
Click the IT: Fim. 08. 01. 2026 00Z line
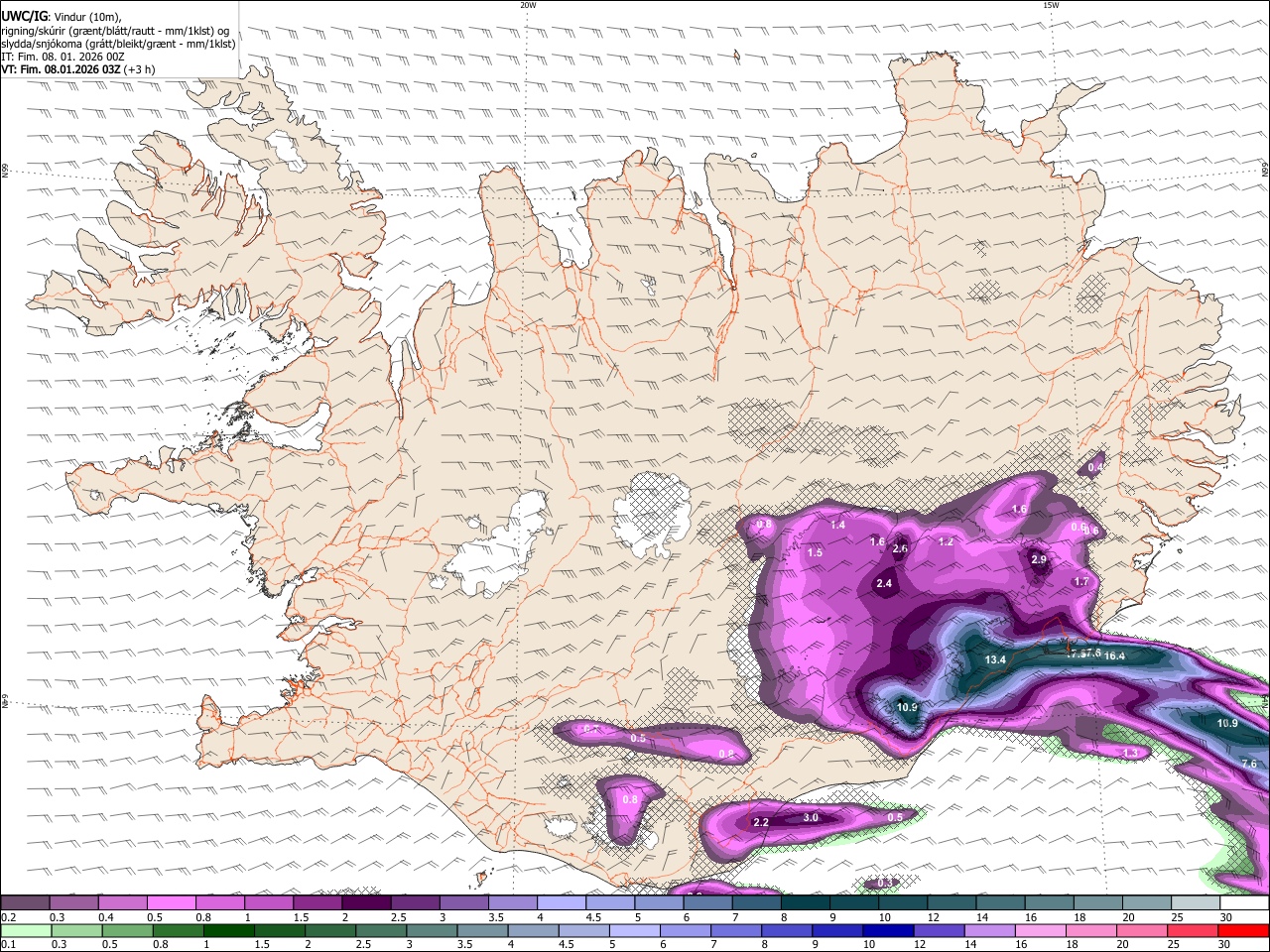tap(63, 57)
